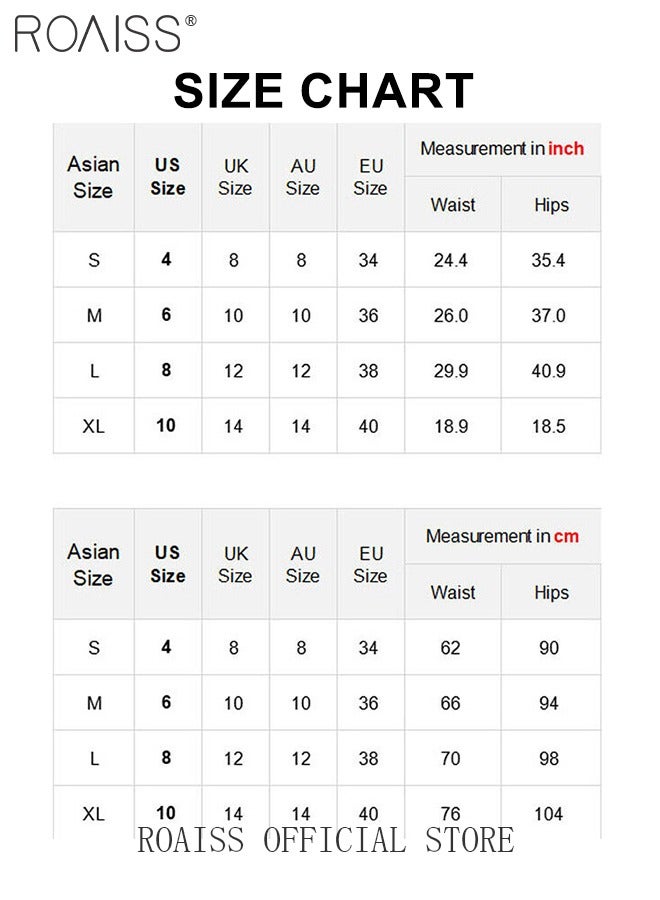Click hips value 94 in cm table
The image size is (660, 900).
549,703
